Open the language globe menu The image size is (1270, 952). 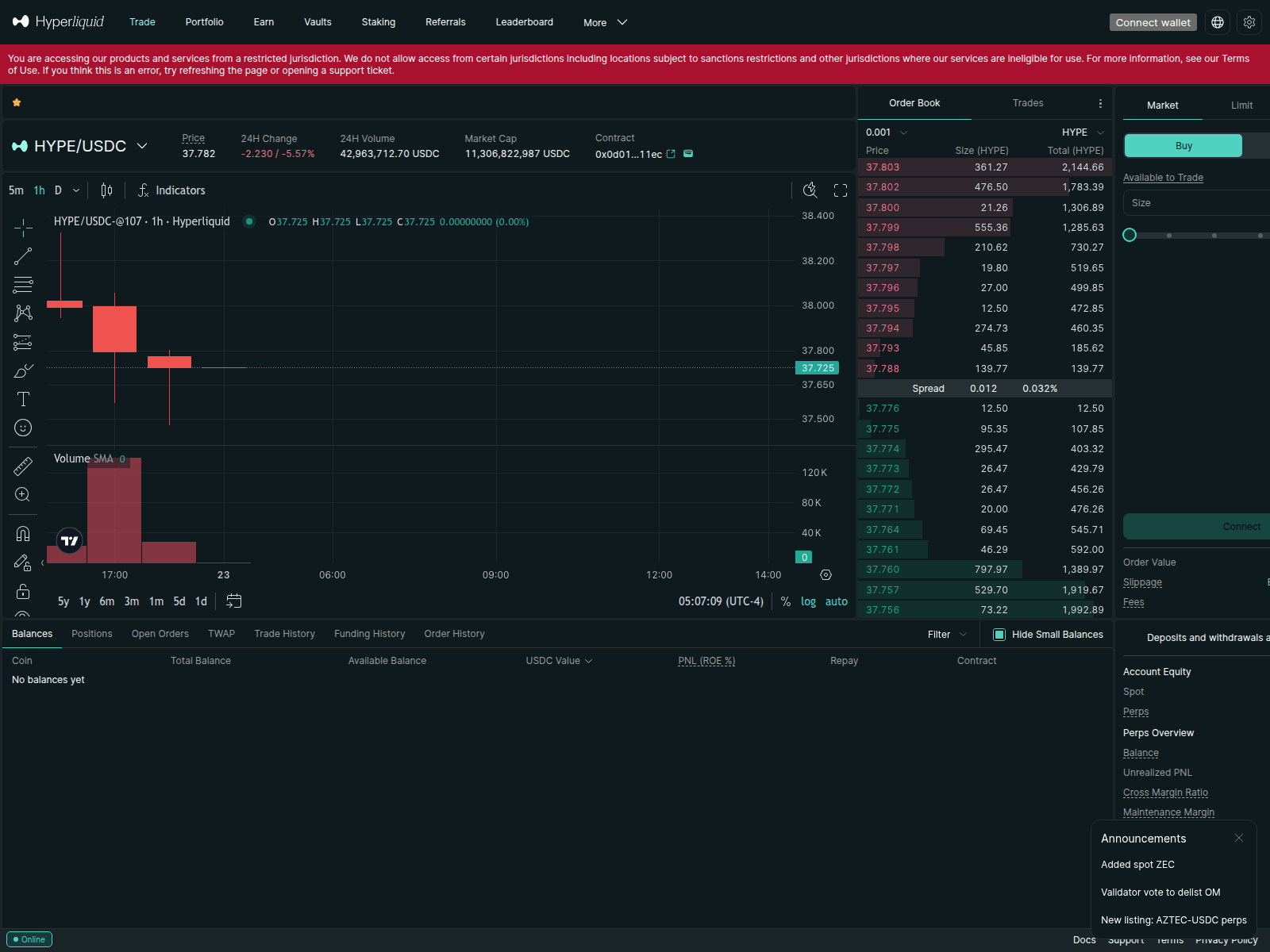pyautogui.click(x=1218, y=22)
